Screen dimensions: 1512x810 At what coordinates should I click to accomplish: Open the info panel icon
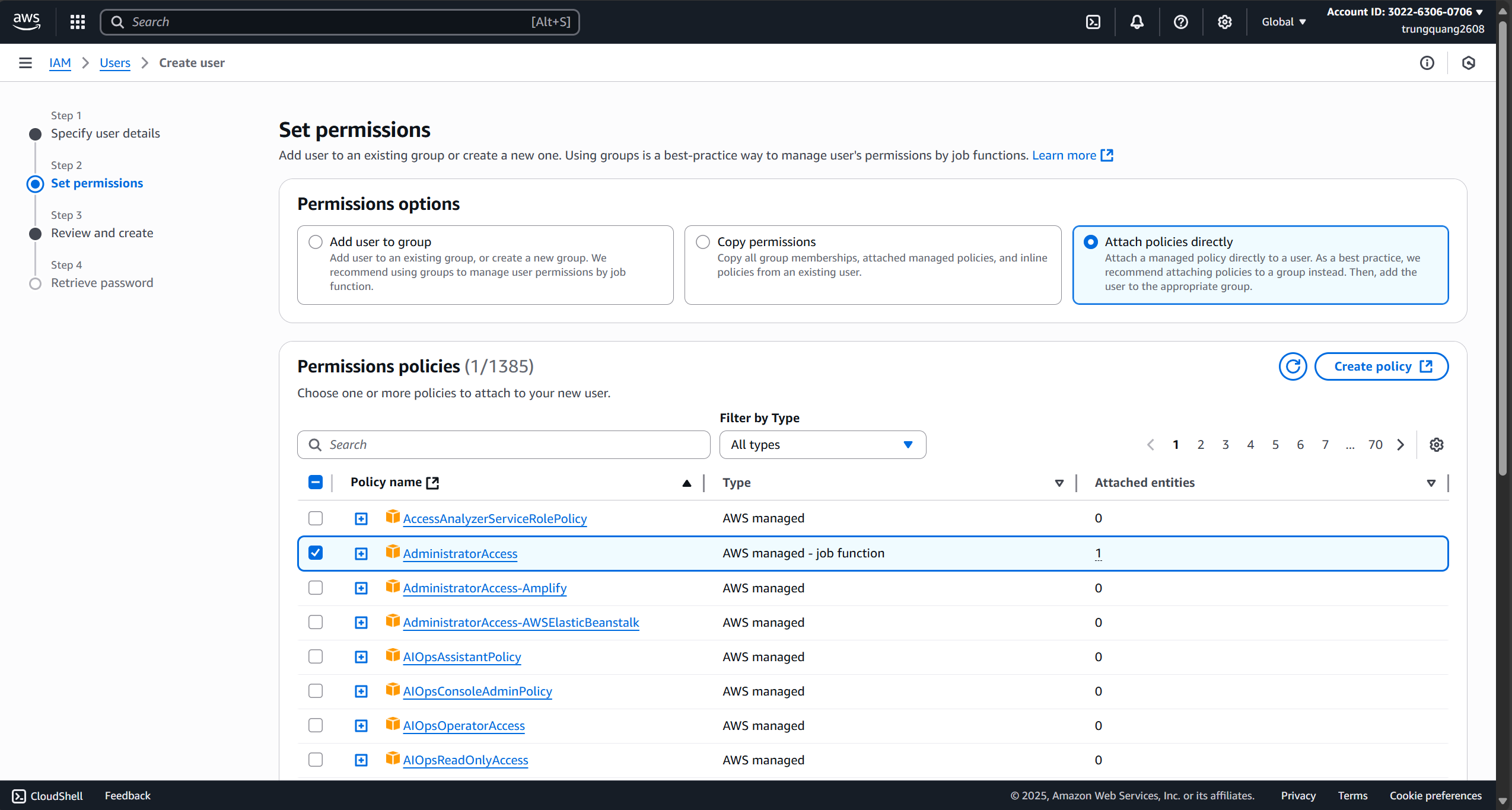(x=1427, y=63)
